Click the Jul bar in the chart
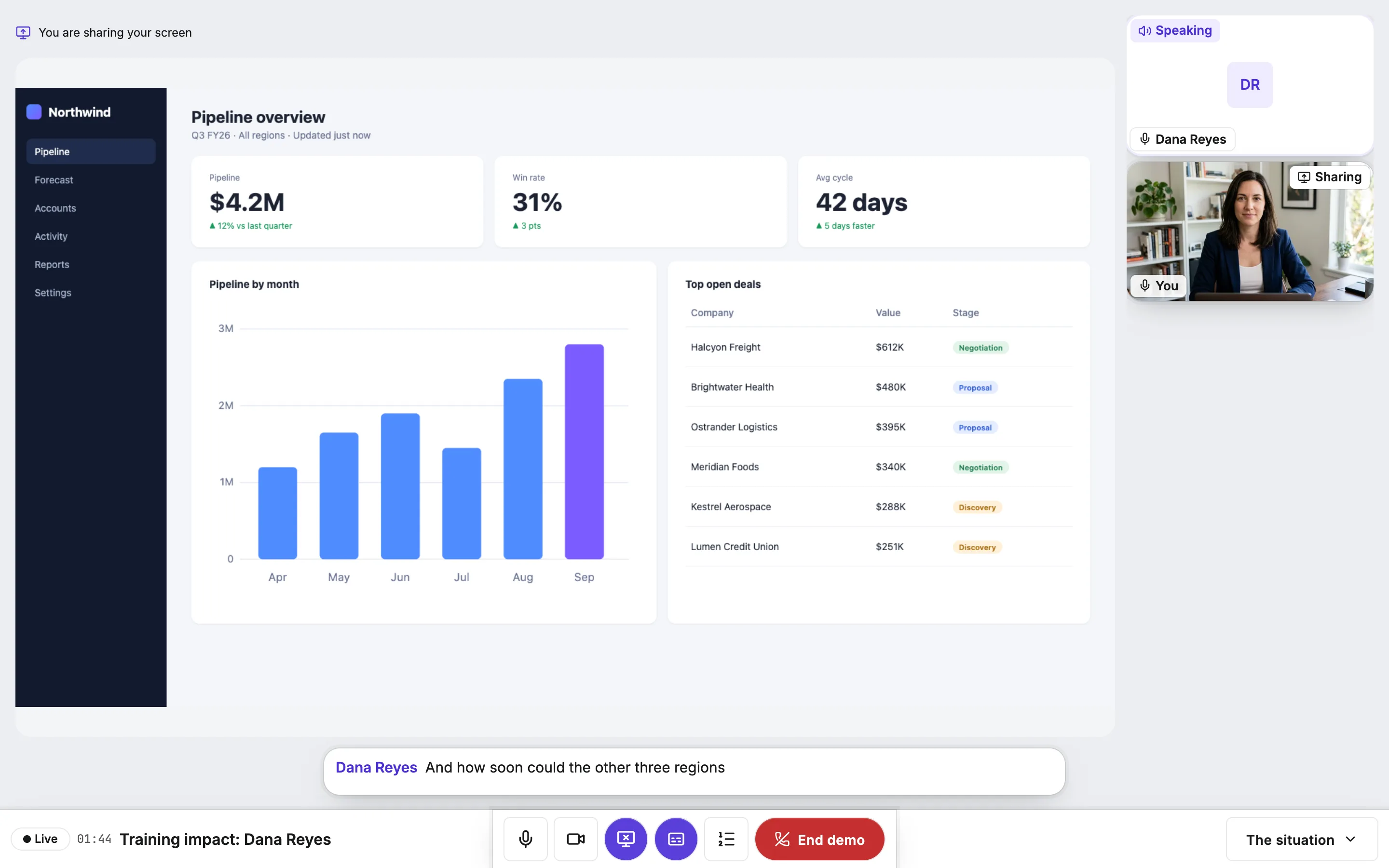Image resolution: width=1389 pixels, height=868 pixels. pyautogui.click(x=462, y=503)
